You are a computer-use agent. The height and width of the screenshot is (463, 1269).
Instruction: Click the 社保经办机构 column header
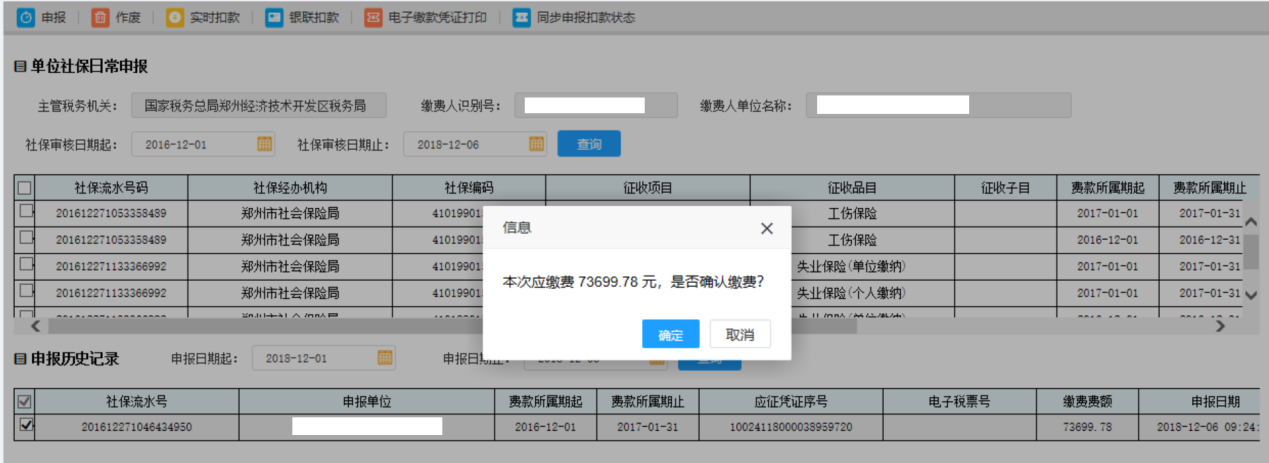(290, 187)
